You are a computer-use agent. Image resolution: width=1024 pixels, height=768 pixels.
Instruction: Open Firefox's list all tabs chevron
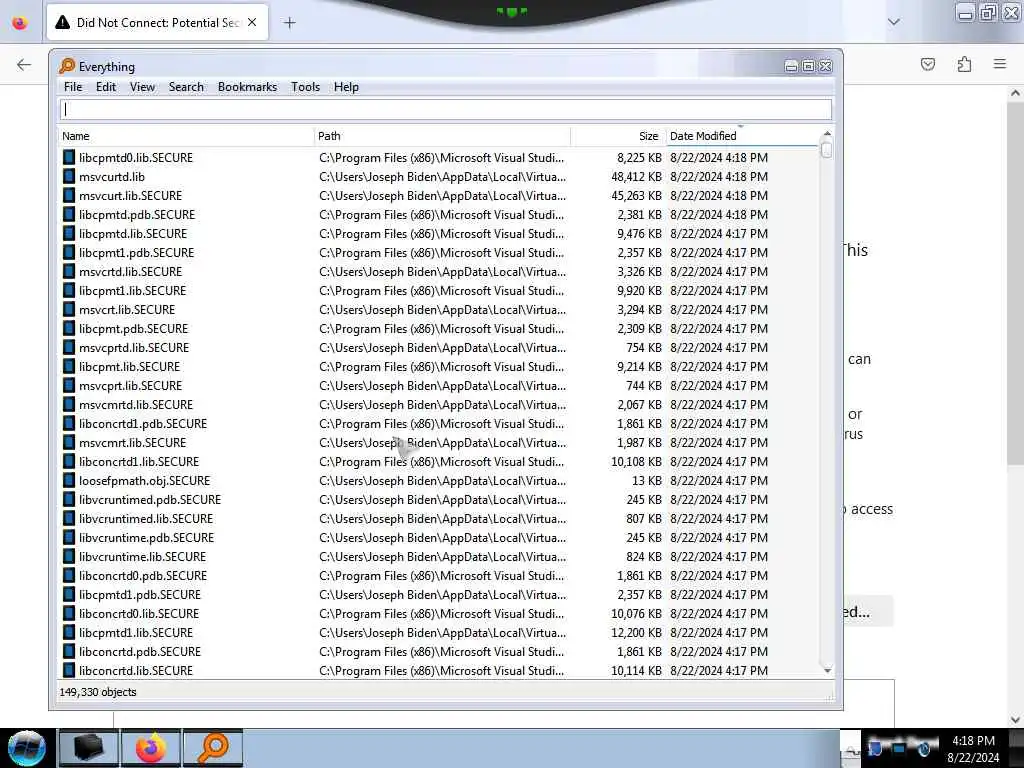click(893, 22)
